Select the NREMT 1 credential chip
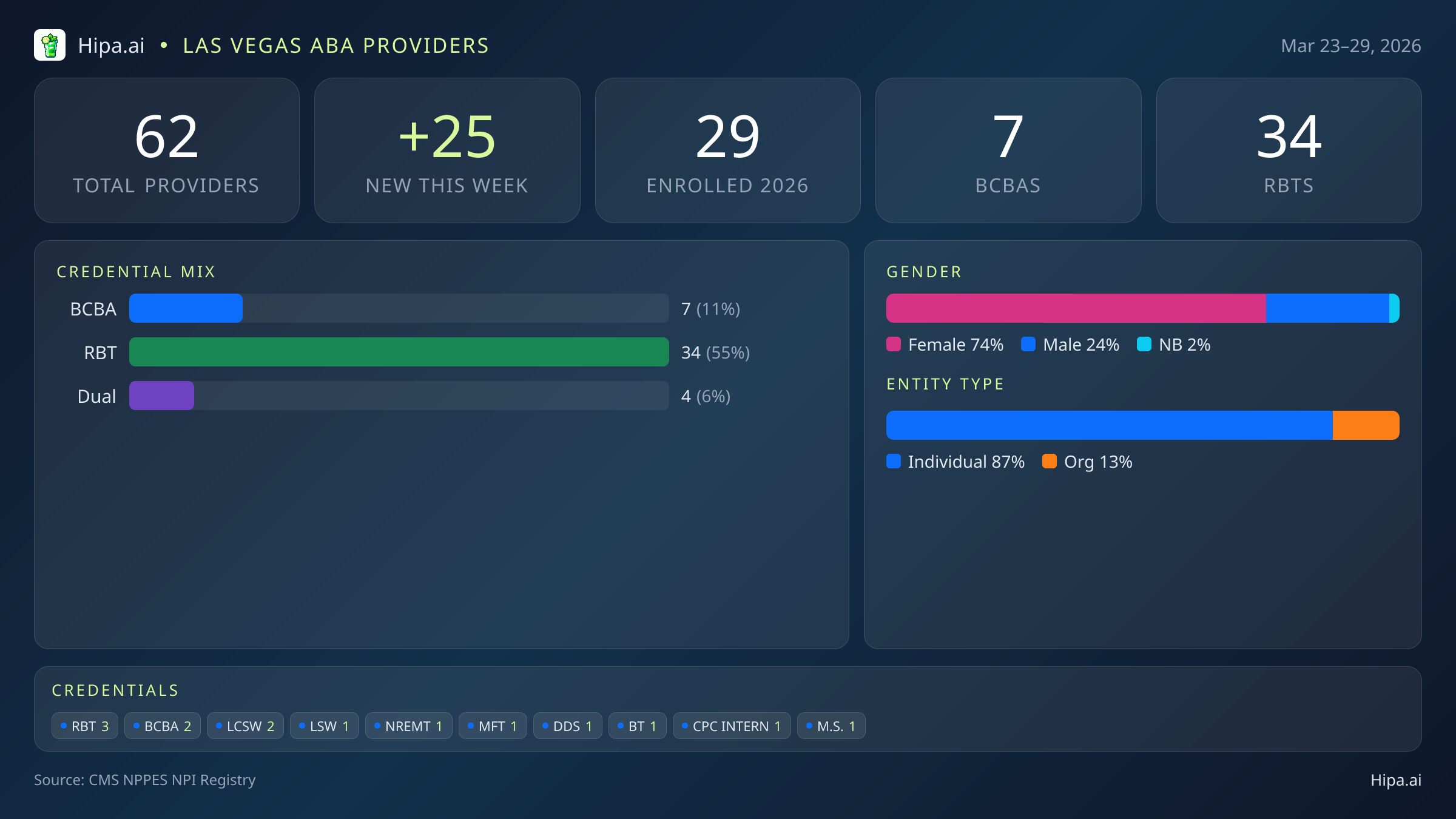 [x=408, y=726]
